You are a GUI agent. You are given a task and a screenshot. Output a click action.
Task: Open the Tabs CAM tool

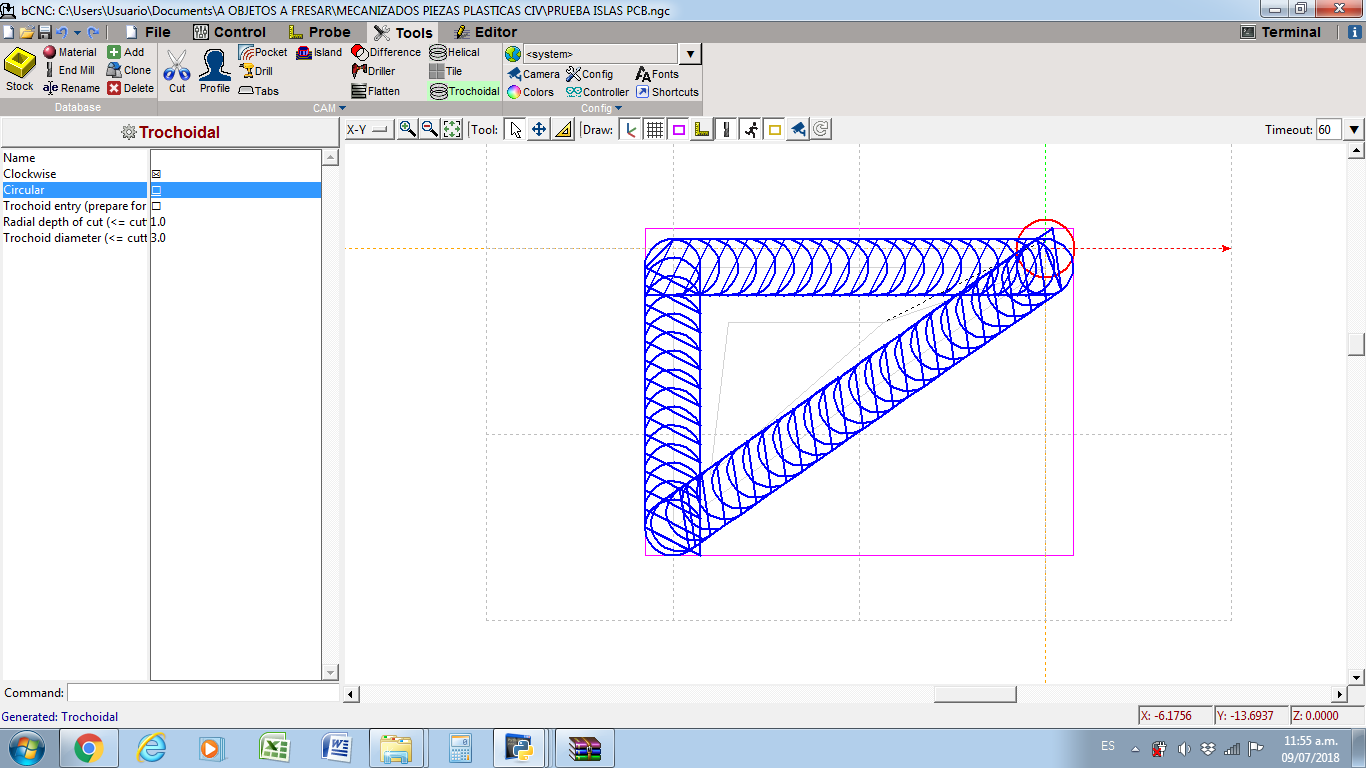(x=259, y=91)
